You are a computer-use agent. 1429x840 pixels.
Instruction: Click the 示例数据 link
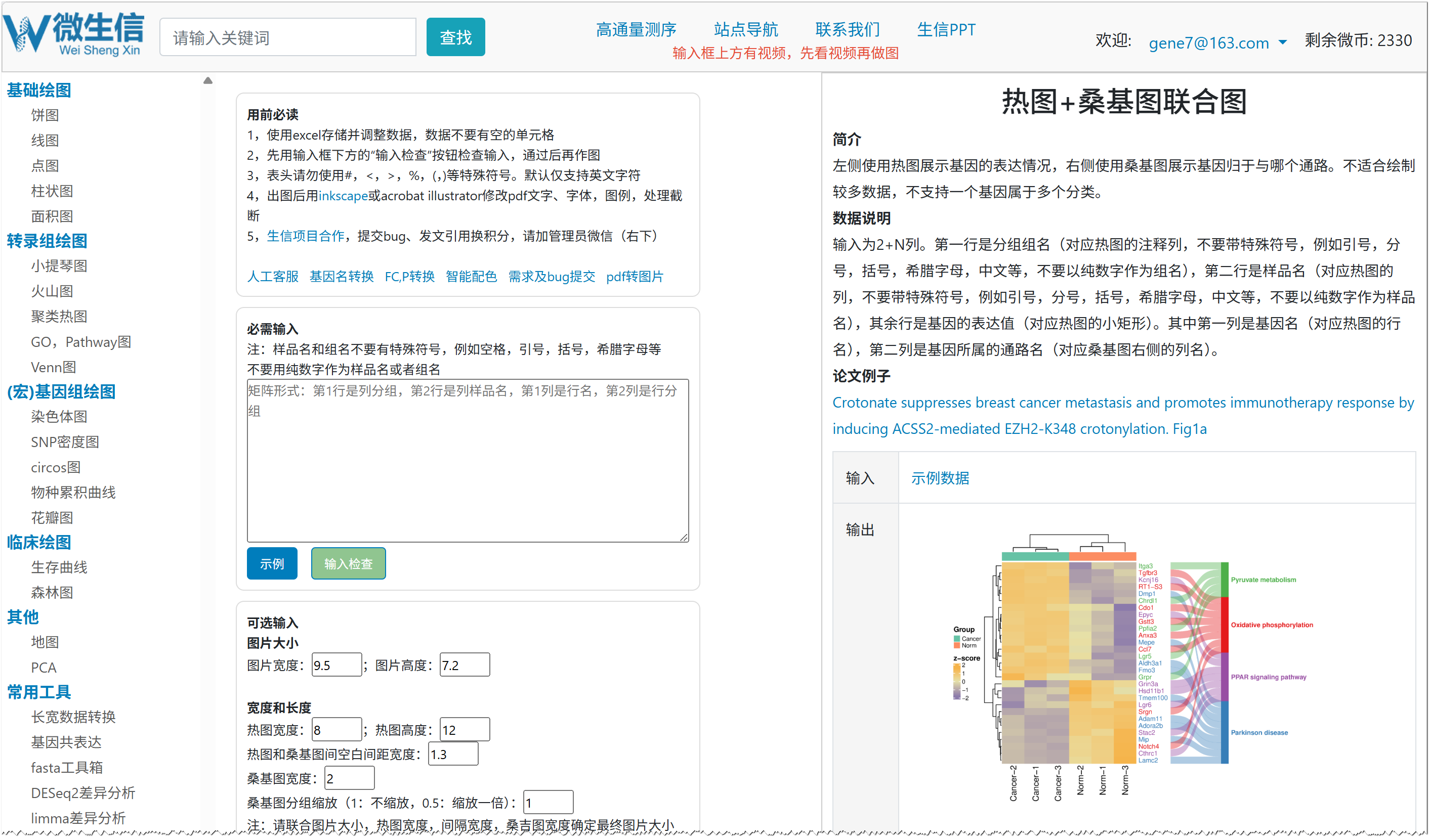click(940, 478)
